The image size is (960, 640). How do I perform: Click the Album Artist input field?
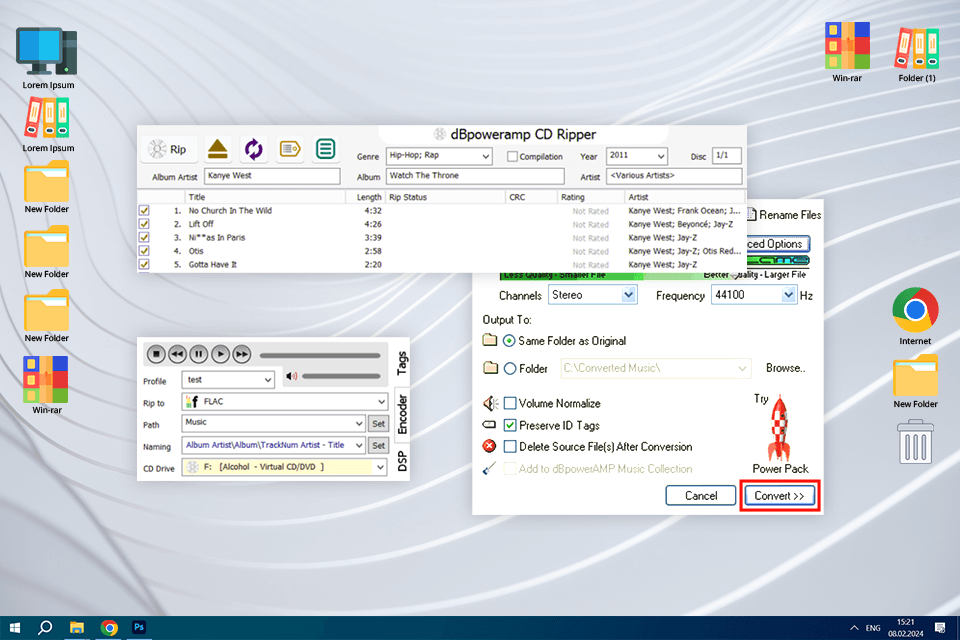point(272,176)
